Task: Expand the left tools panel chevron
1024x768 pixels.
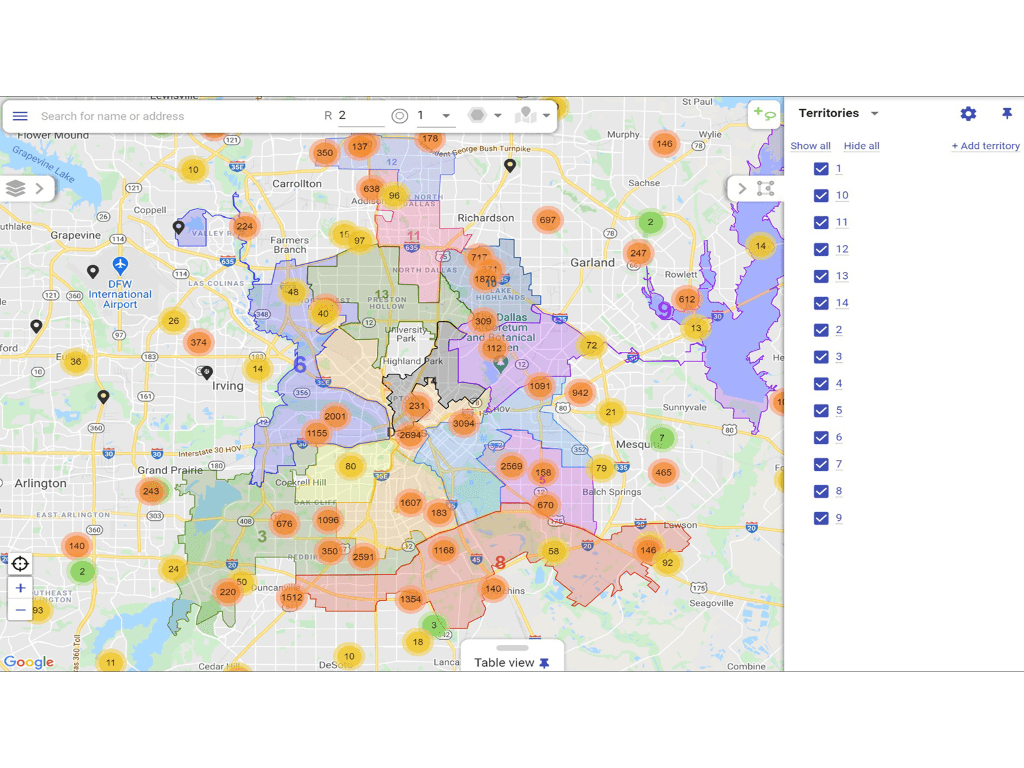Action: (40, 188)
